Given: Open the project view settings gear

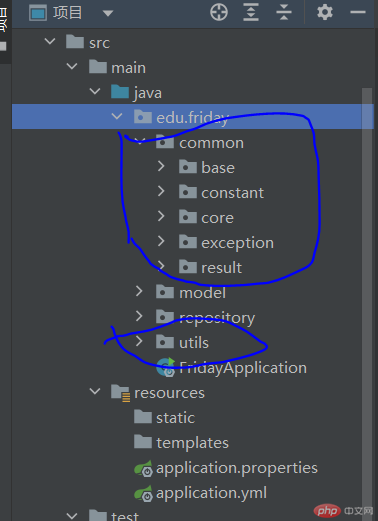Looking at the screenshot, I should click(x=325, y=13).
